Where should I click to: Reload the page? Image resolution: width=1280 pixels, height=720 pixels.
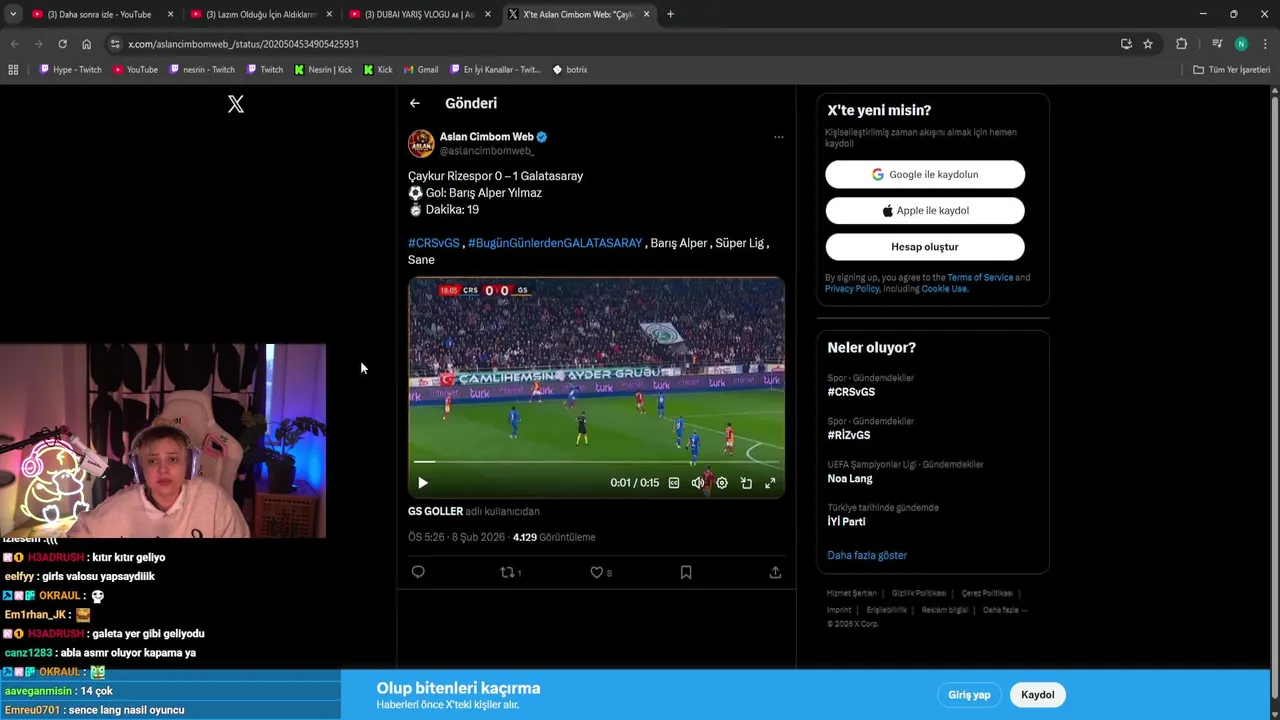coord(62,44)
